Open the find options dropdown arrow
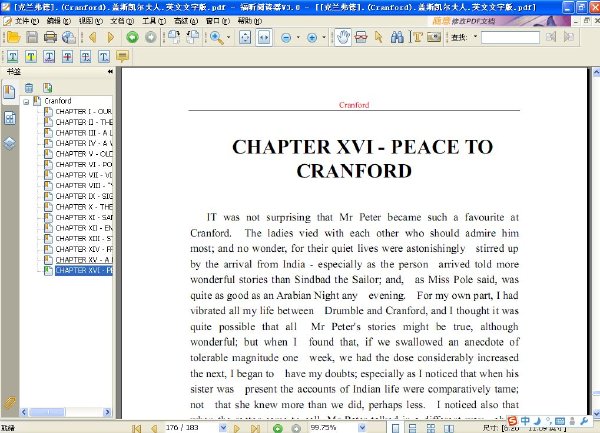This screenshot has width=600, height=433. [x=476, y=37]
